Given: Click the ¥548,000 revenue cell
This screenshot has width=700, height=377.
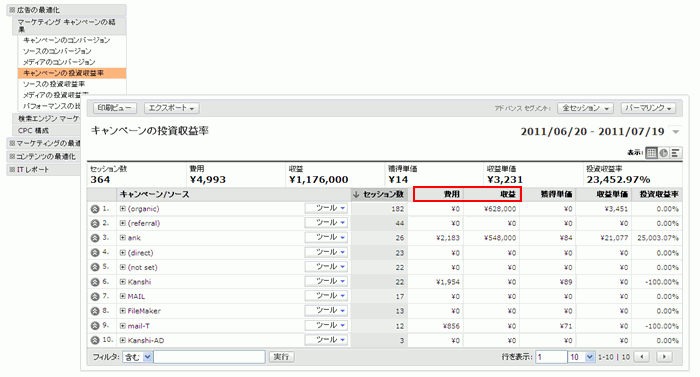Looking at the screenshot, I should coord(500,238).
